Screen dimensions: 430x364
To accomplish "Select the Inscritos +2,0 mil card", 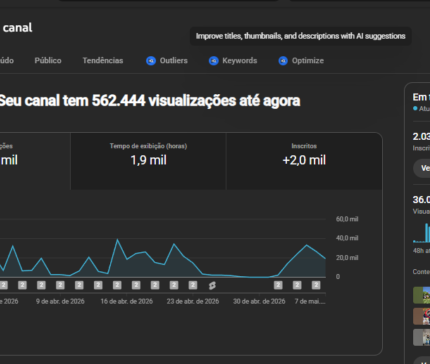I will click(304, 161).
